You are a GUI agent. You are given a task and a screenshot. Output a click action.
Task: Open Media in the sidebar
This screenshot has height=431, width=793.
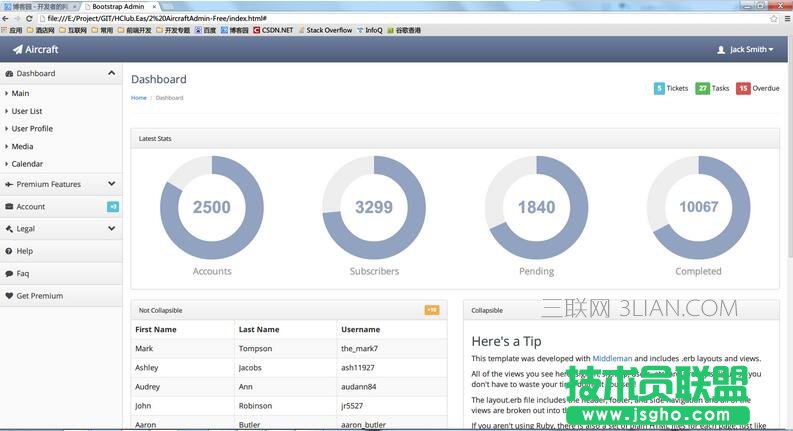[x=22, y=146]
